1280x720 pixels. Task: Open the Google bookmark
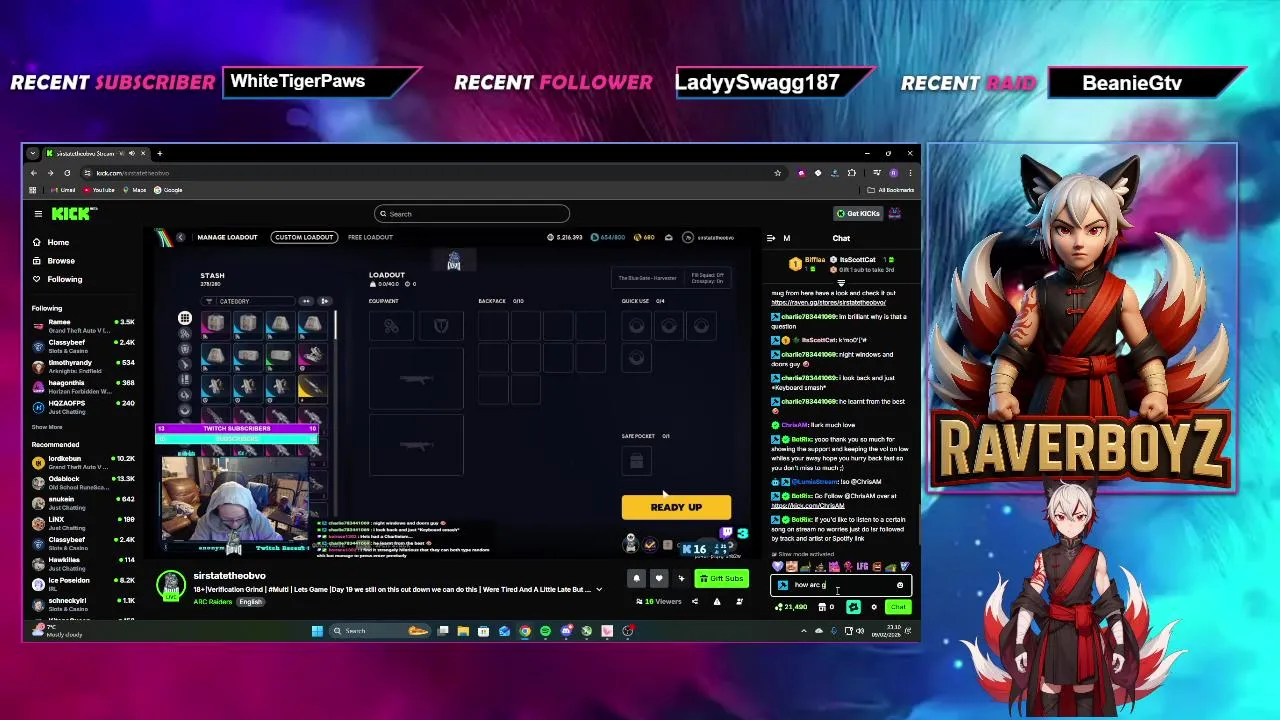click(x=169, y=190)
